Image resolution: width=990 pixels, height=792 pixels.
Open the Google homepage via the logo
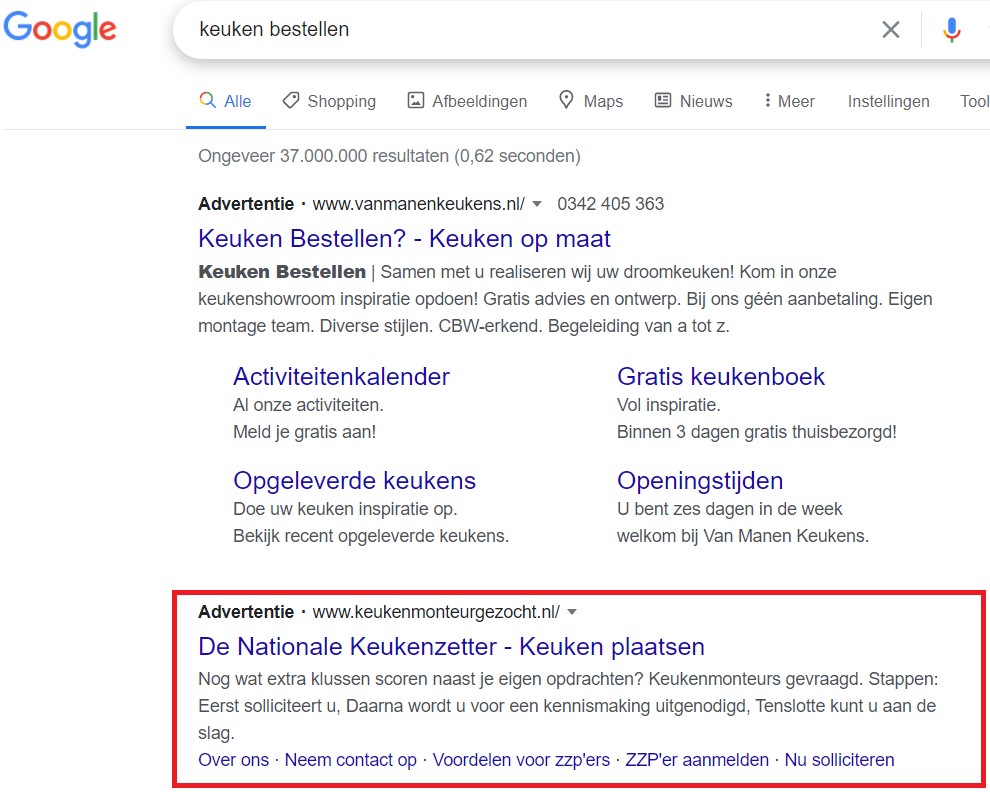click(60, 30)
